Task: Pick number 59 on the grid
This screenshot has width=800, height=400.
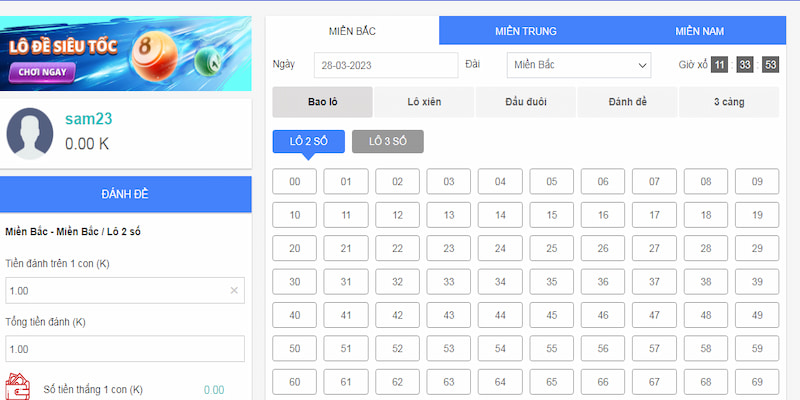Action: point(757,348)
